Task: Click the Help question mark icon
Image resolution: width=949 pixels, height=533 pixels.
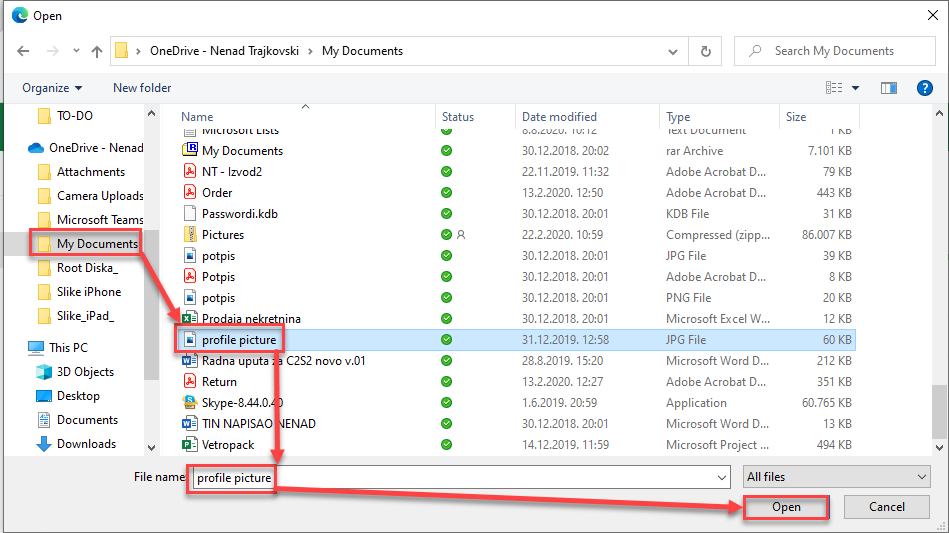Action: click(x=925, y=88)
